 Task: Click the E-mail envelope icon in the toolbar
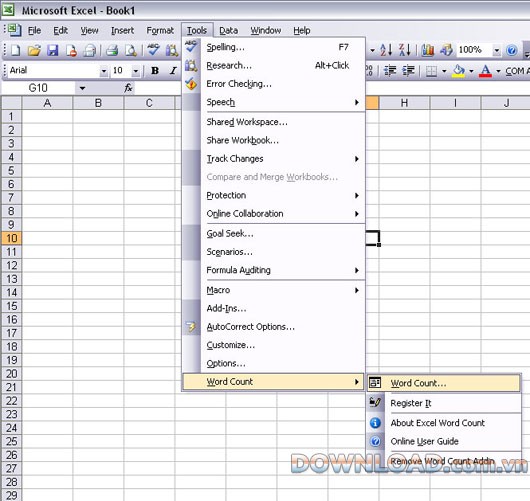click(x=90, y=50)
